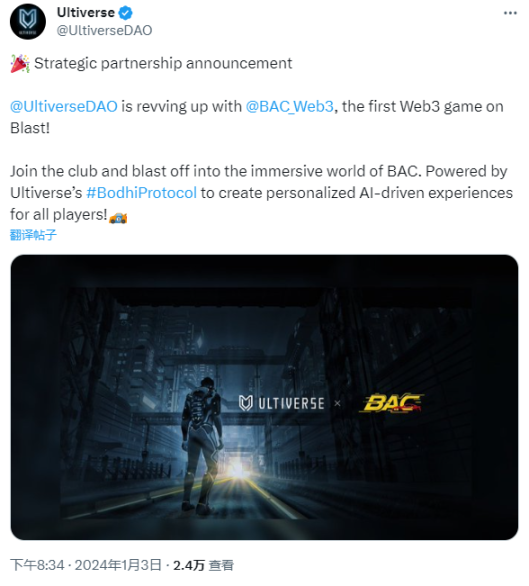This screenshot has height=586, width=529.
Task: Follow the blue @UltiverseDAO mention in tweet text
Action: coord(64,106)
